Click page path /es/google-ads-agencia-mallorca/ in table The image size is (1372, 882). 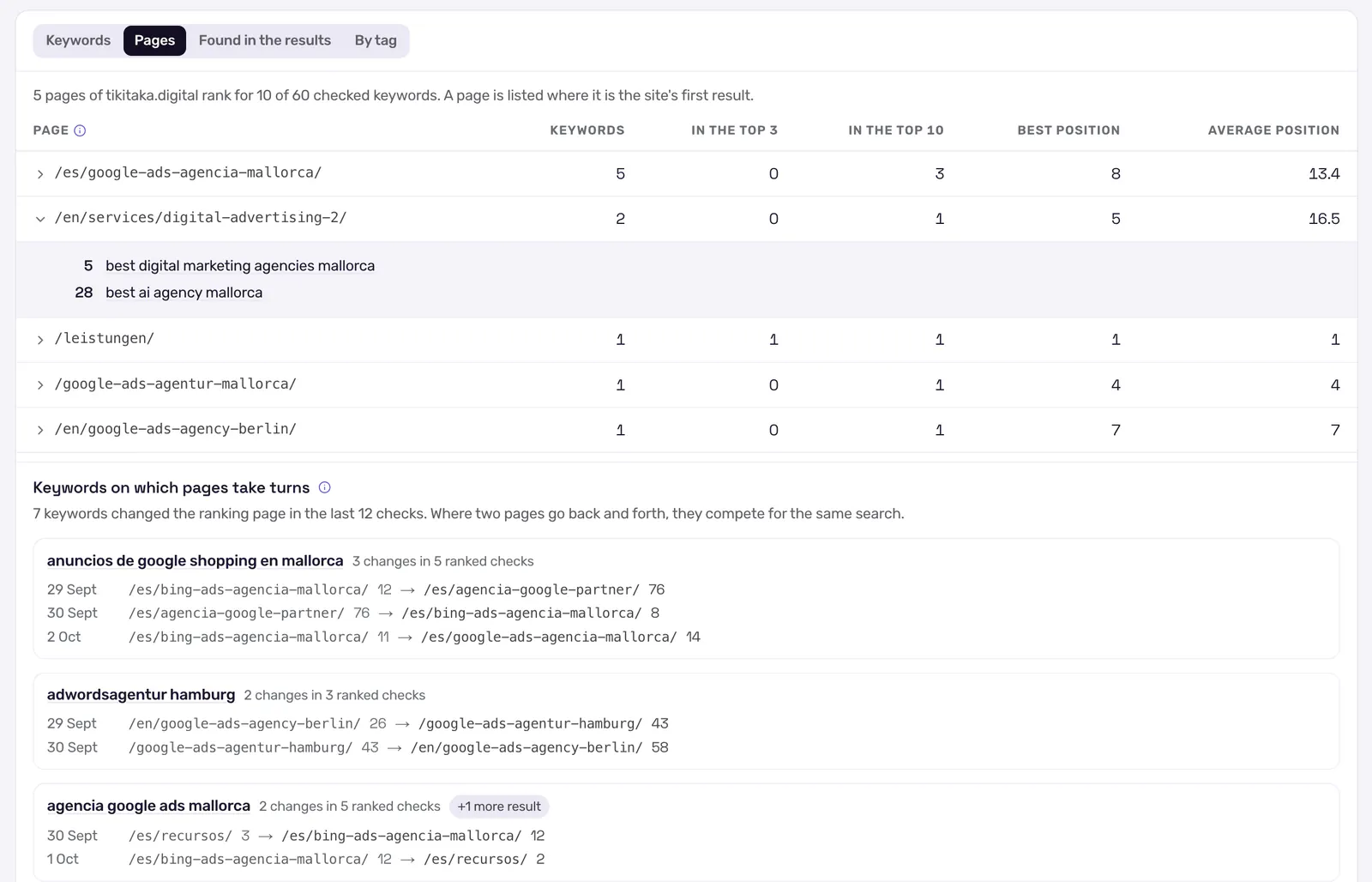pos(188,172)
